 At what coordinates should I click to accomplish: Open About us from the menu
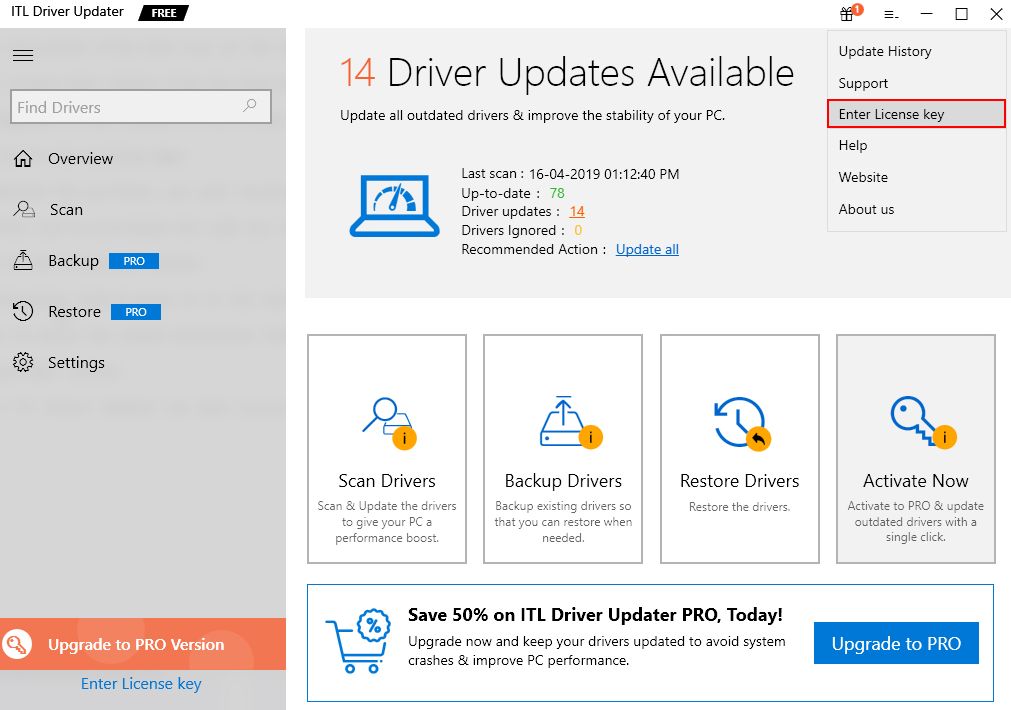pos(916,210)
